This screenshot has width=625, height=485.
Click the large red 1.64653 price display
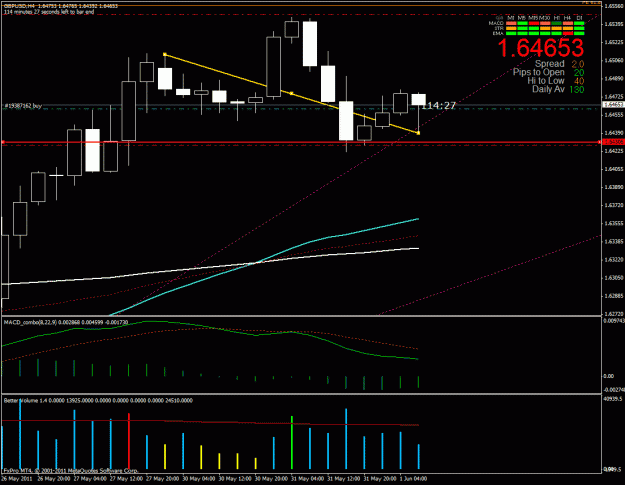(x=541, y=47)
